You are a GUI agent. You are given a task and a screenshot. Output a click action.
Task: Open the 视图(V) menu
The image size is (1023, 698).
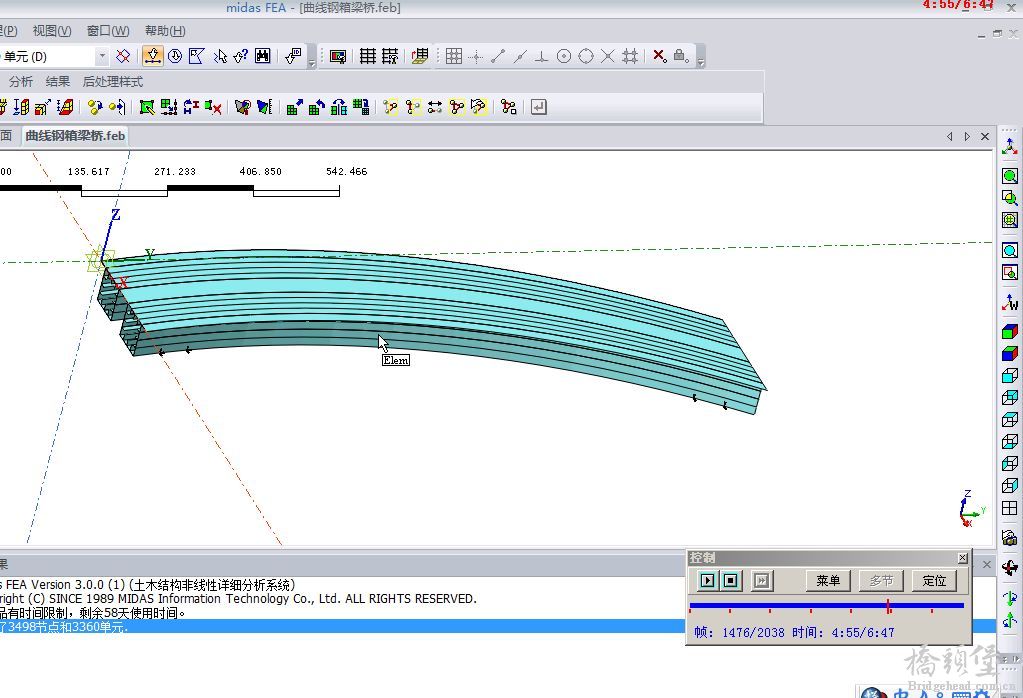pos(52,31)
